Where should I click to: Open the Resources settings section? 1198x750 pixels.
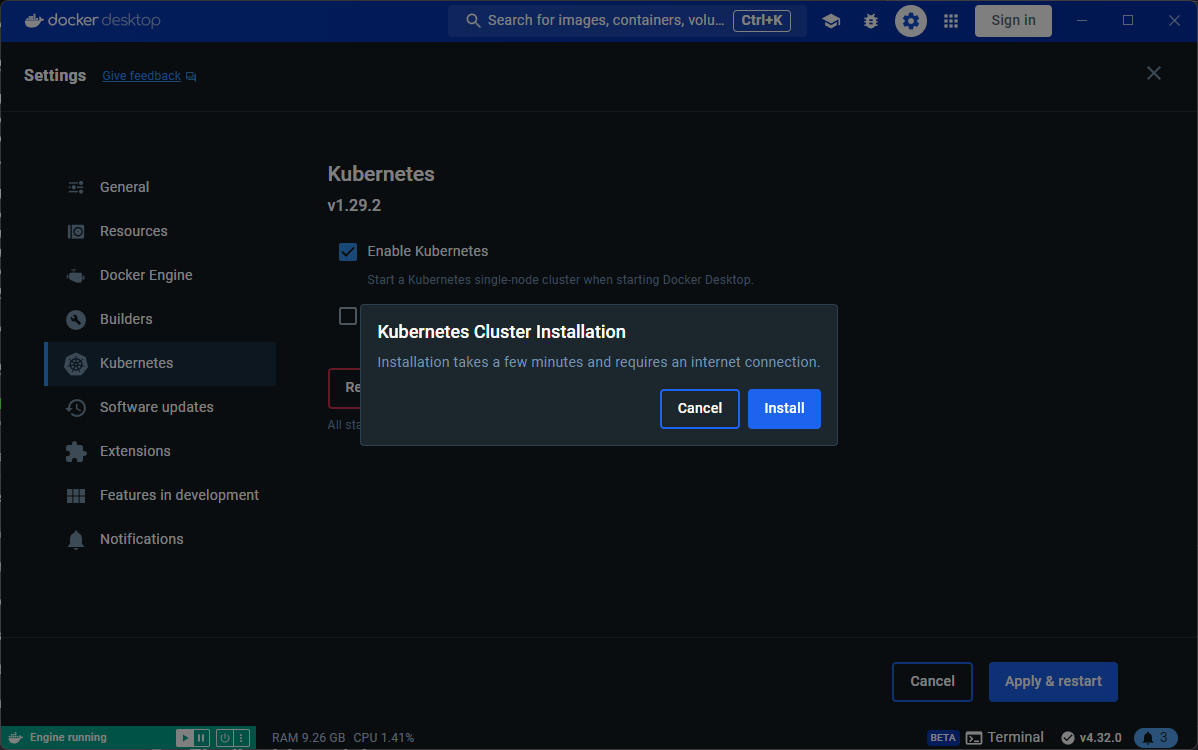click(x=134, y=231)
